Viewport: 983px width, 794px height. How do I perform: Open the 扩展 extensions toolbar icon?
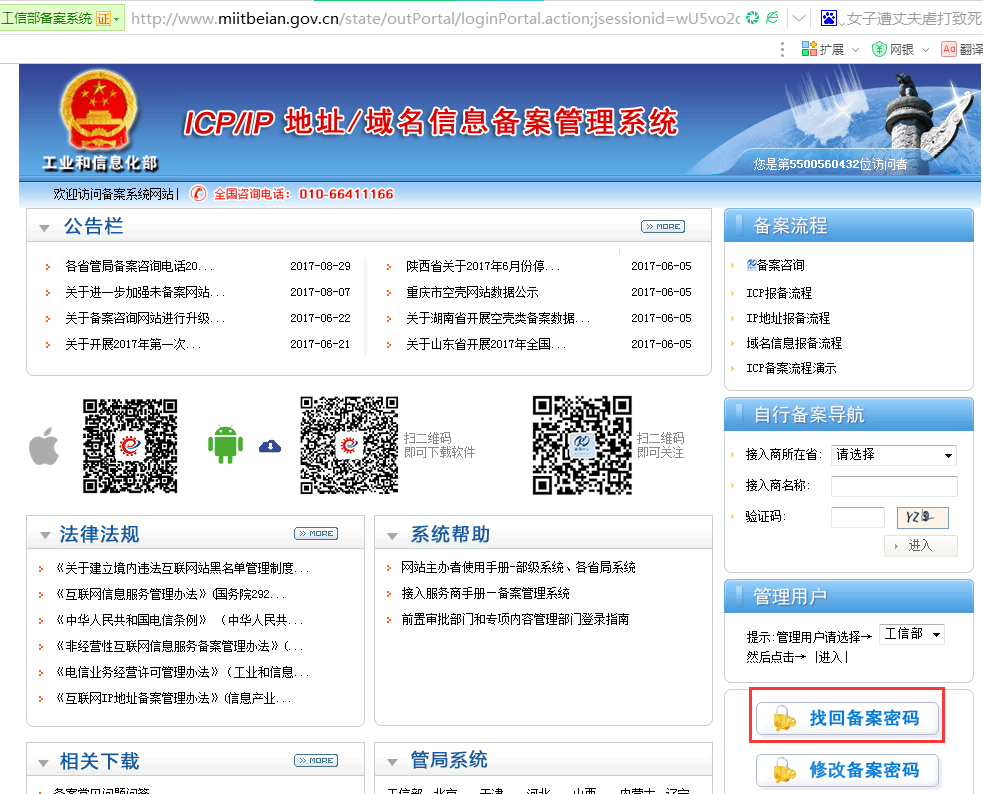(822, 49)
